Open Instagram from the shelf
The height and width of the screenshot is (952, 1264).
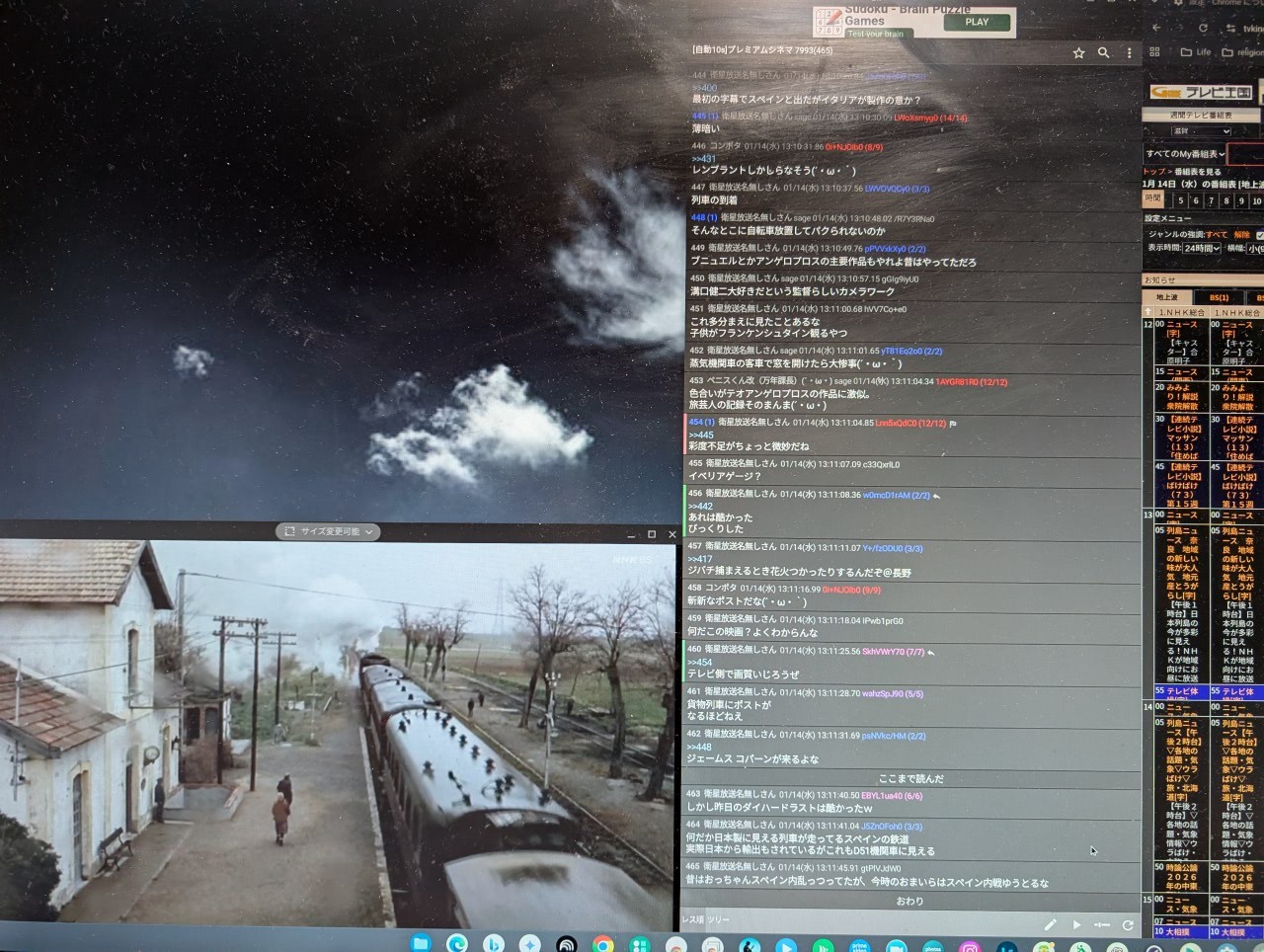tap(970, 946)
